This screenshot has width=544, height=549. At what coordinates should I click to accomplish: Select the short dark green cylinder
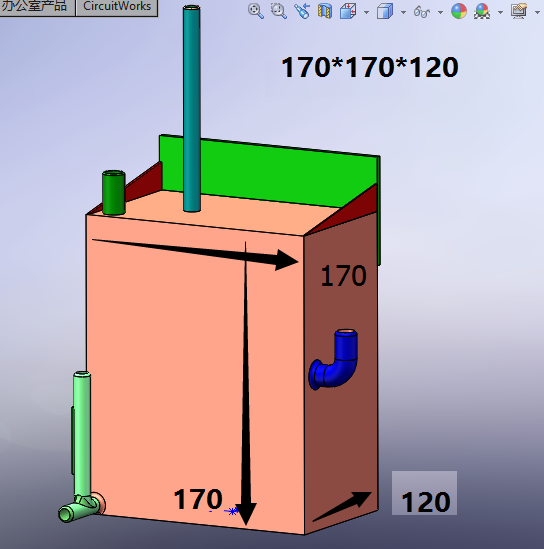(x=114, y=192)
